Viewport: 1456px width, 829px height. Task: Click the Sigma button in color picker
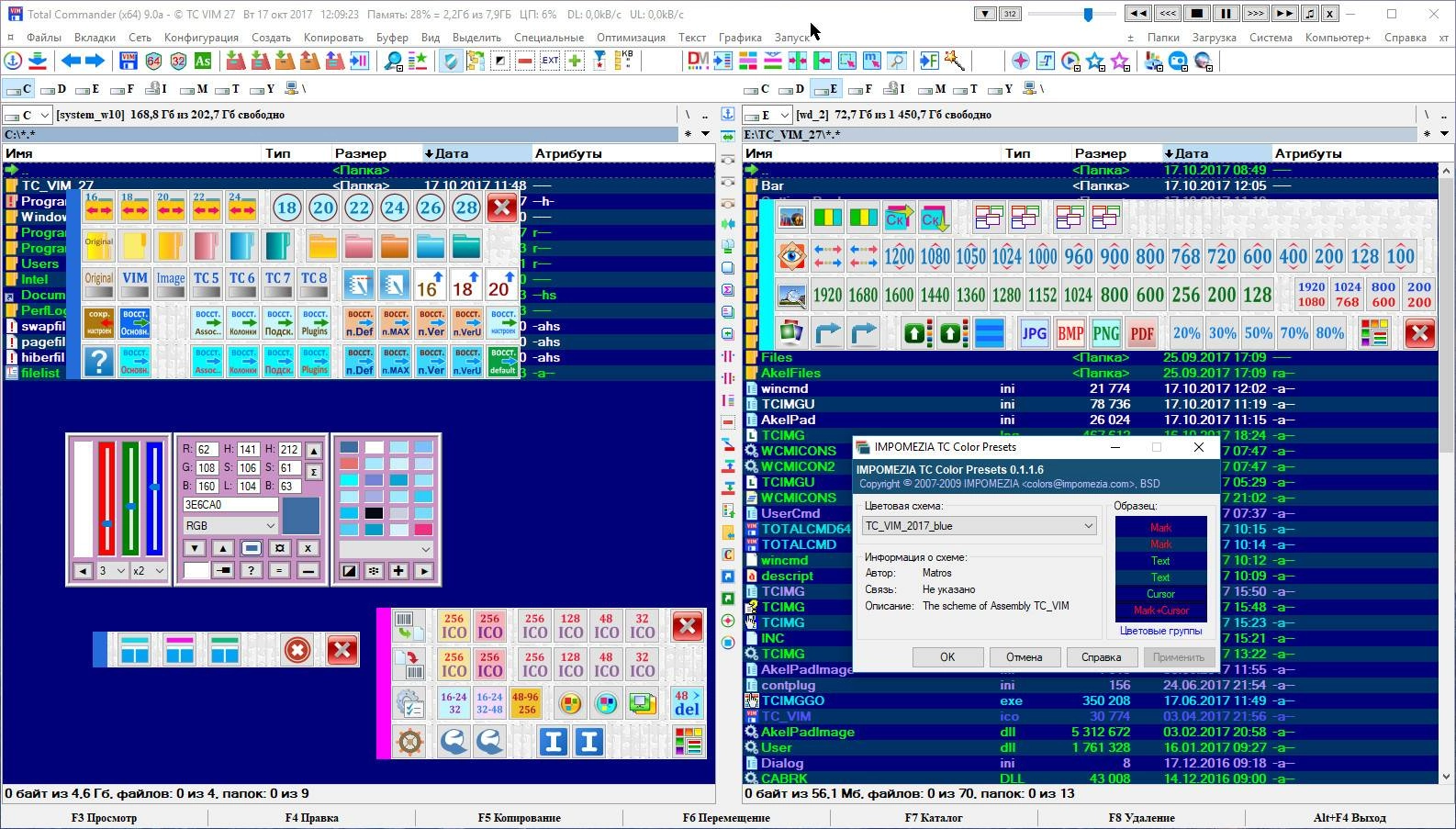[313, 472]
